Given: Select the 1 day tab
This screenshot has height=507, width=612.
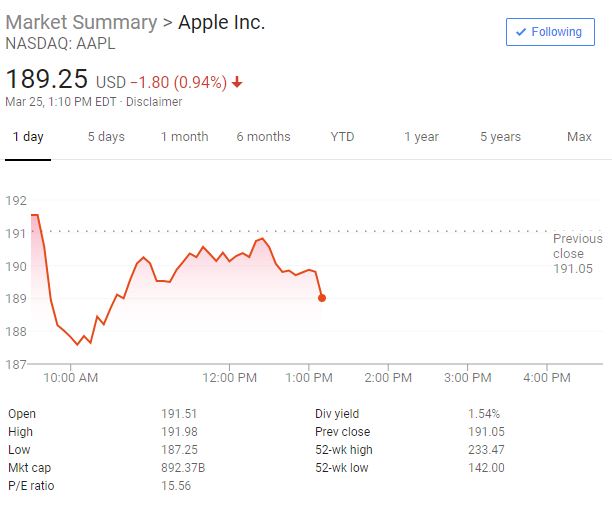Looking at the screenshot, I should tap(28, 137).
